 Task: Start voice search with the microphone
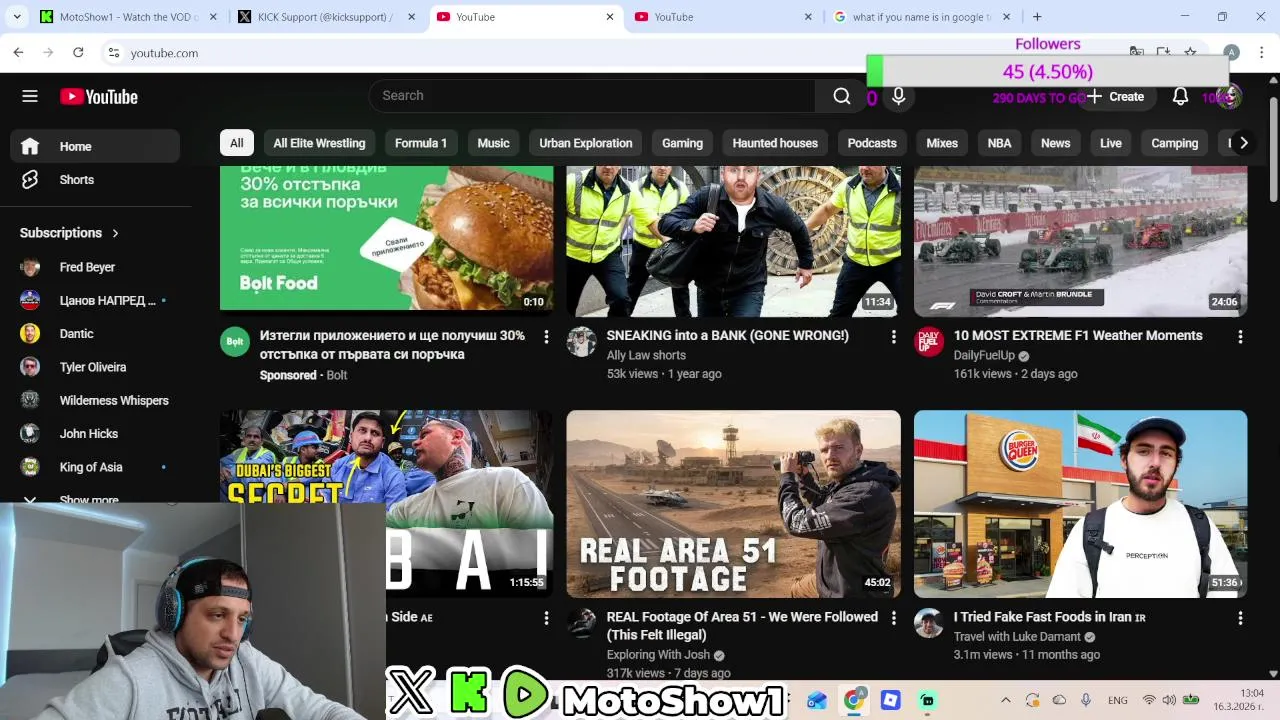(x=898, y=96)
